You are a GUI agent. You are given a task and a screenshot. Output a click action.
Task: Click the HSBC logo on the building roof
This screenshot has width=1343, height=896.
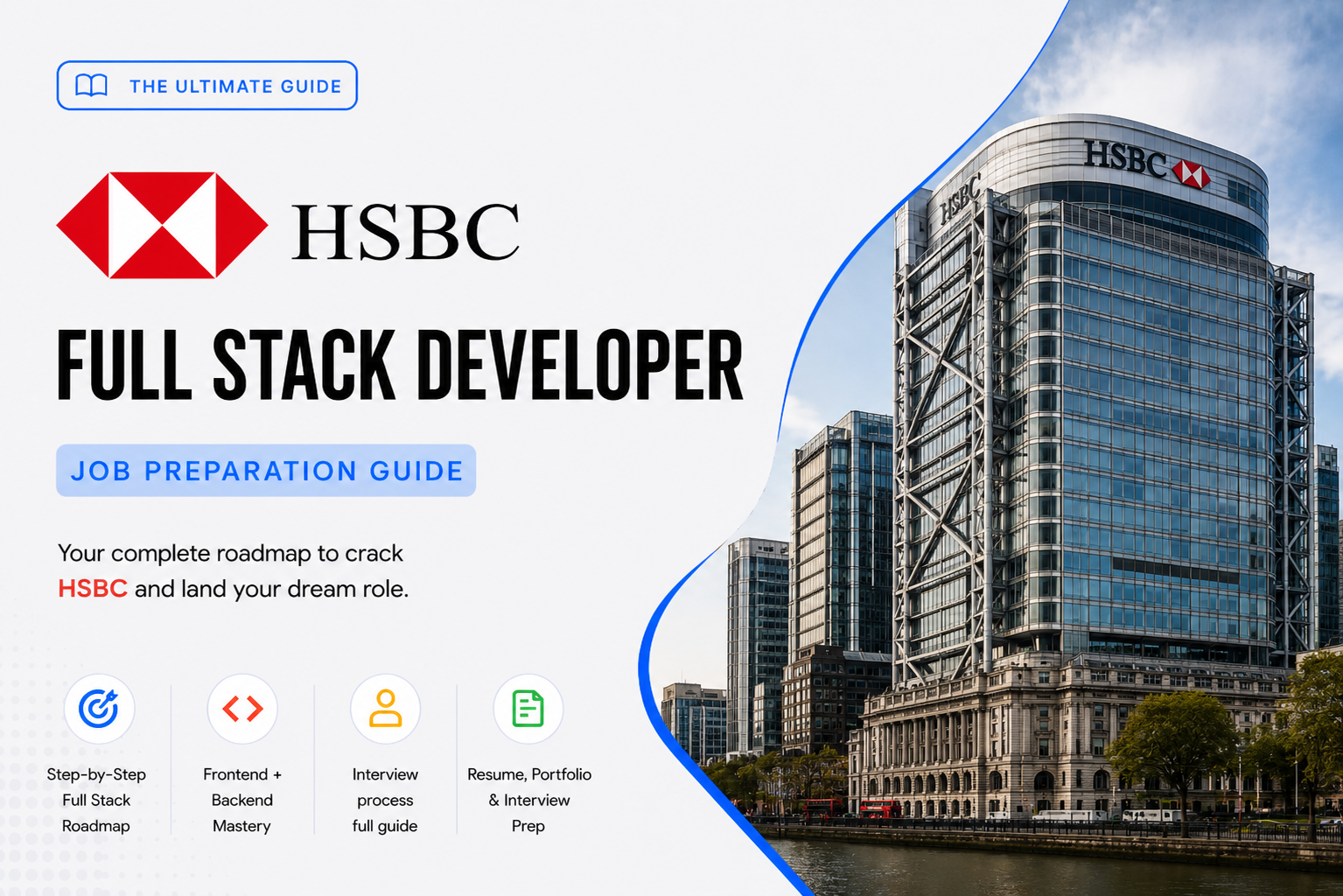(1147, 164)
